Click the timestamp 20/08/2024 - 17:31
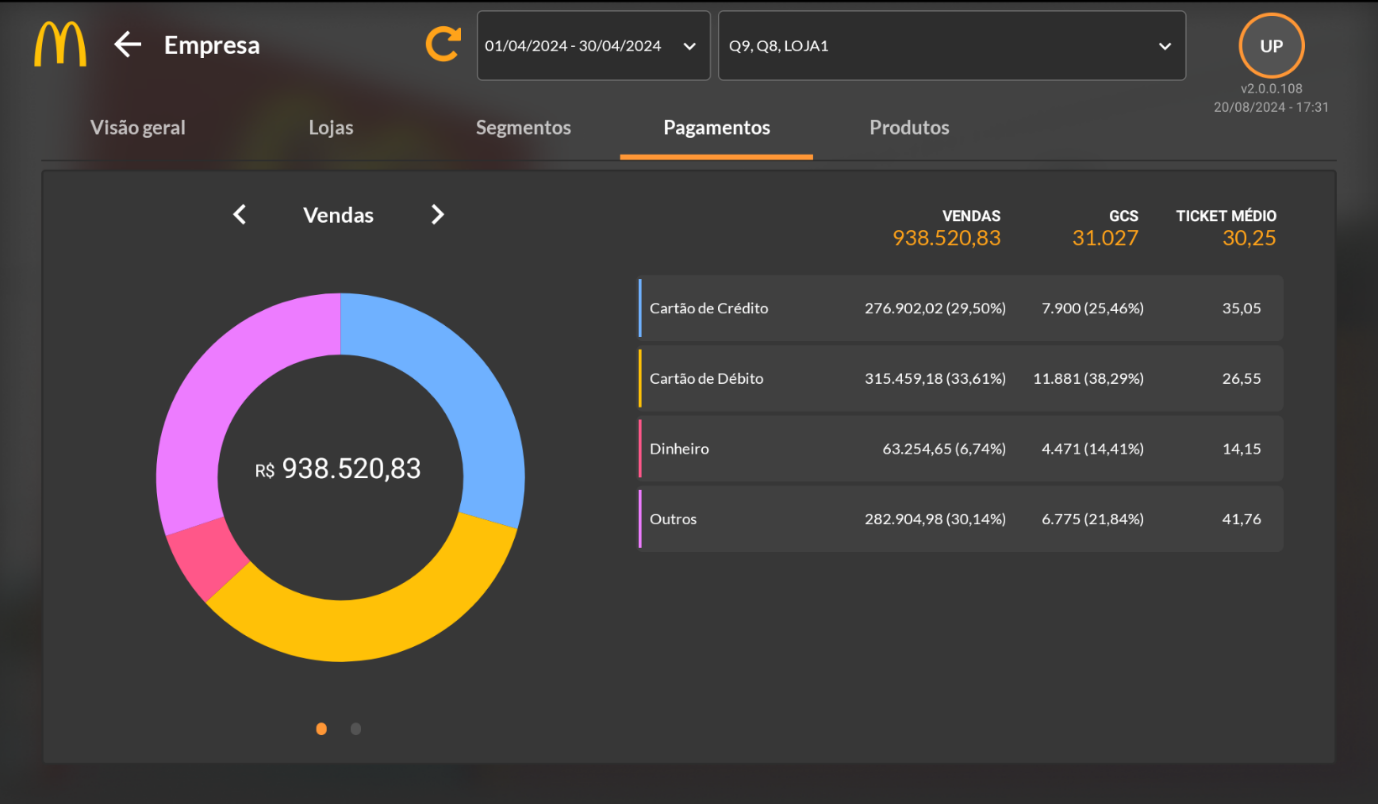Image resolution: width=1378 pixels, height=804 pixels. (x=1271, y=107)
